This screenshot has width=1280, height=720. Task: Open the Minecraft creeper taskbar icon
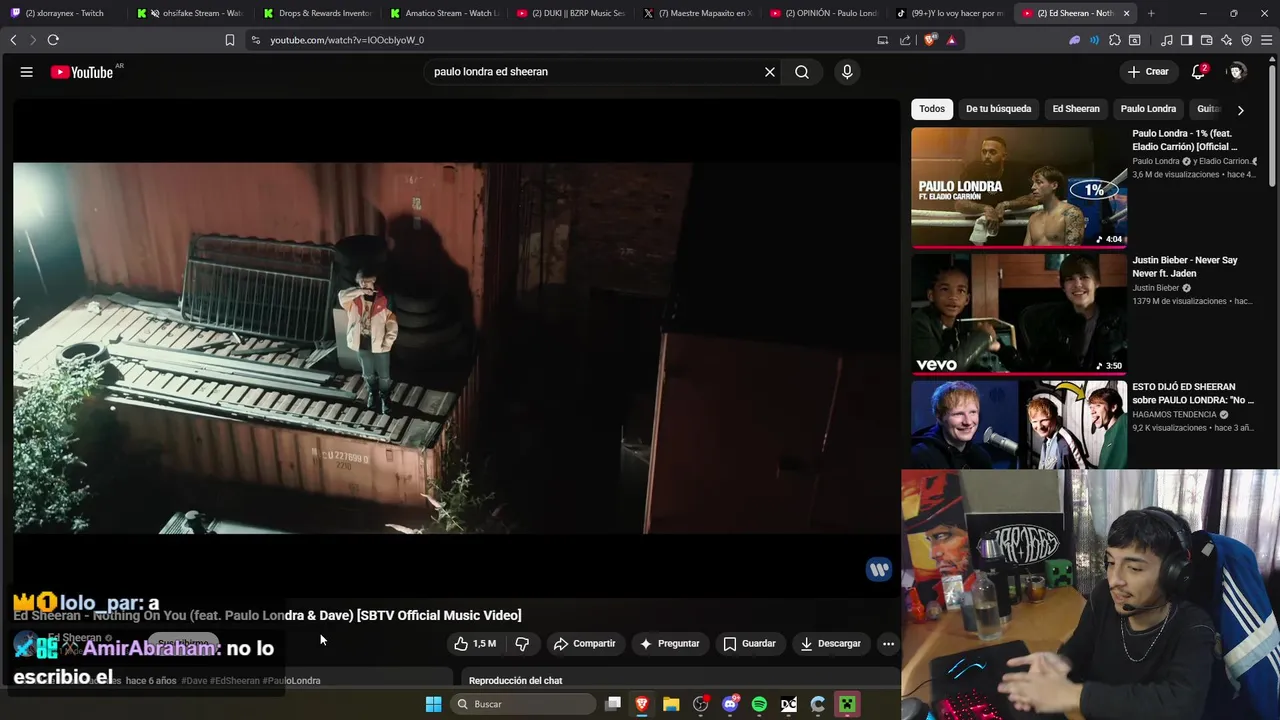[847, 704]
